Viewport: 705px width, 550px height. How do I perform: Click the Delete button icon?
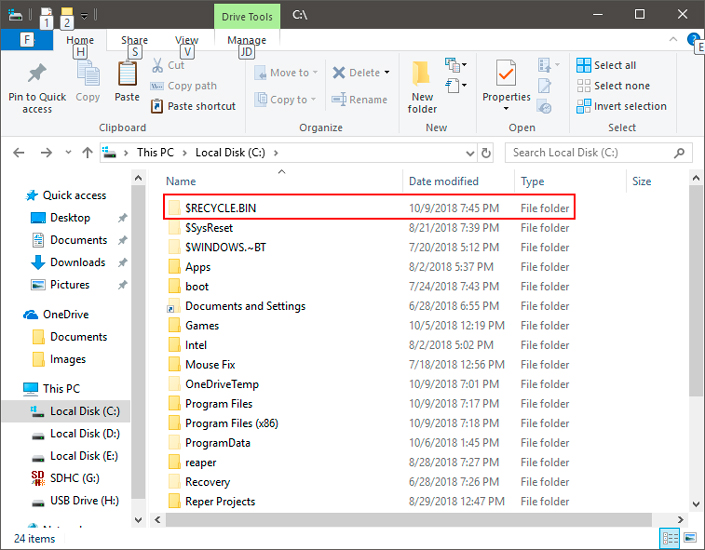click(339, 72)
